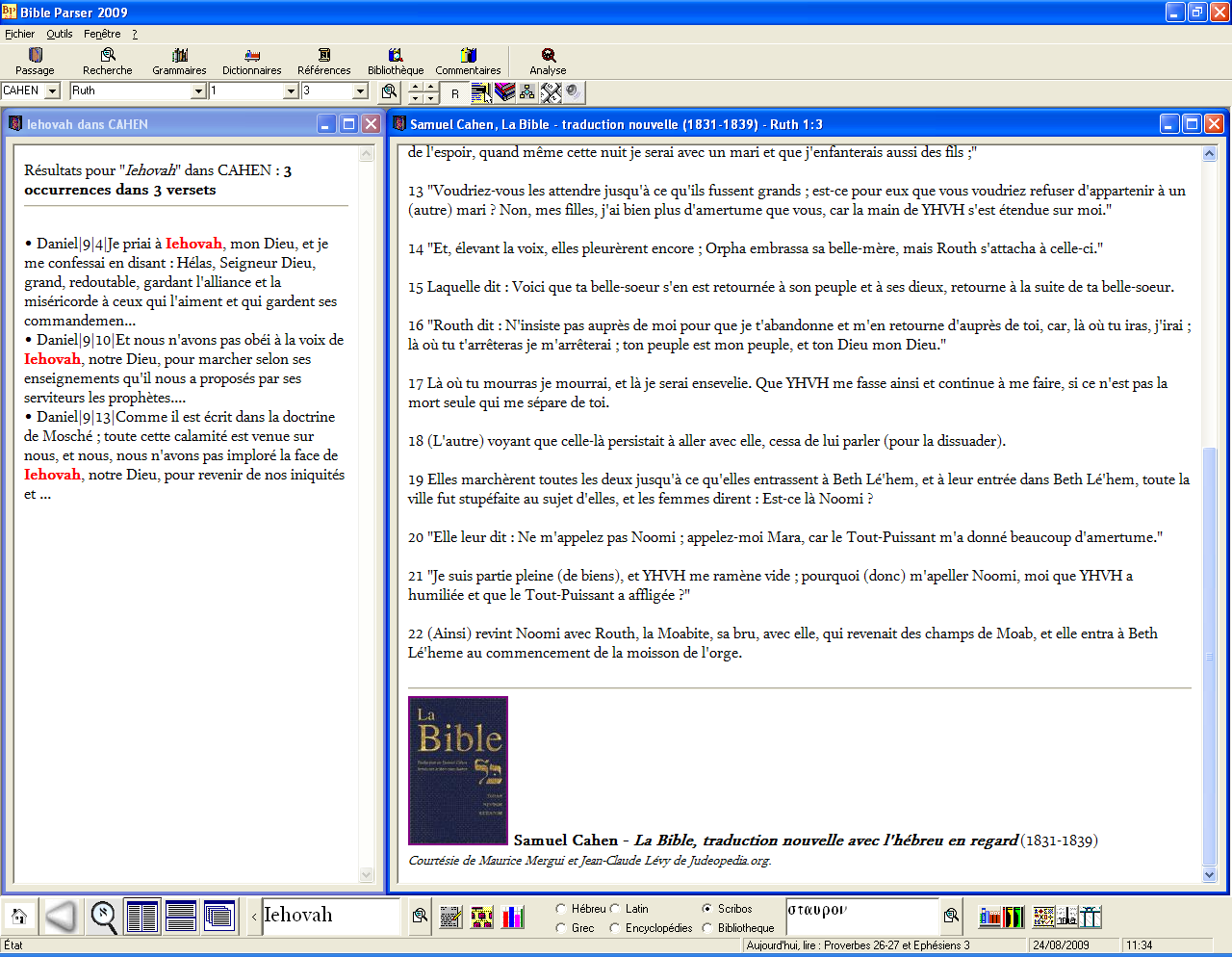Select the Encyclopédies radio button
1232x957 pixels.
[x=615, y=928]
